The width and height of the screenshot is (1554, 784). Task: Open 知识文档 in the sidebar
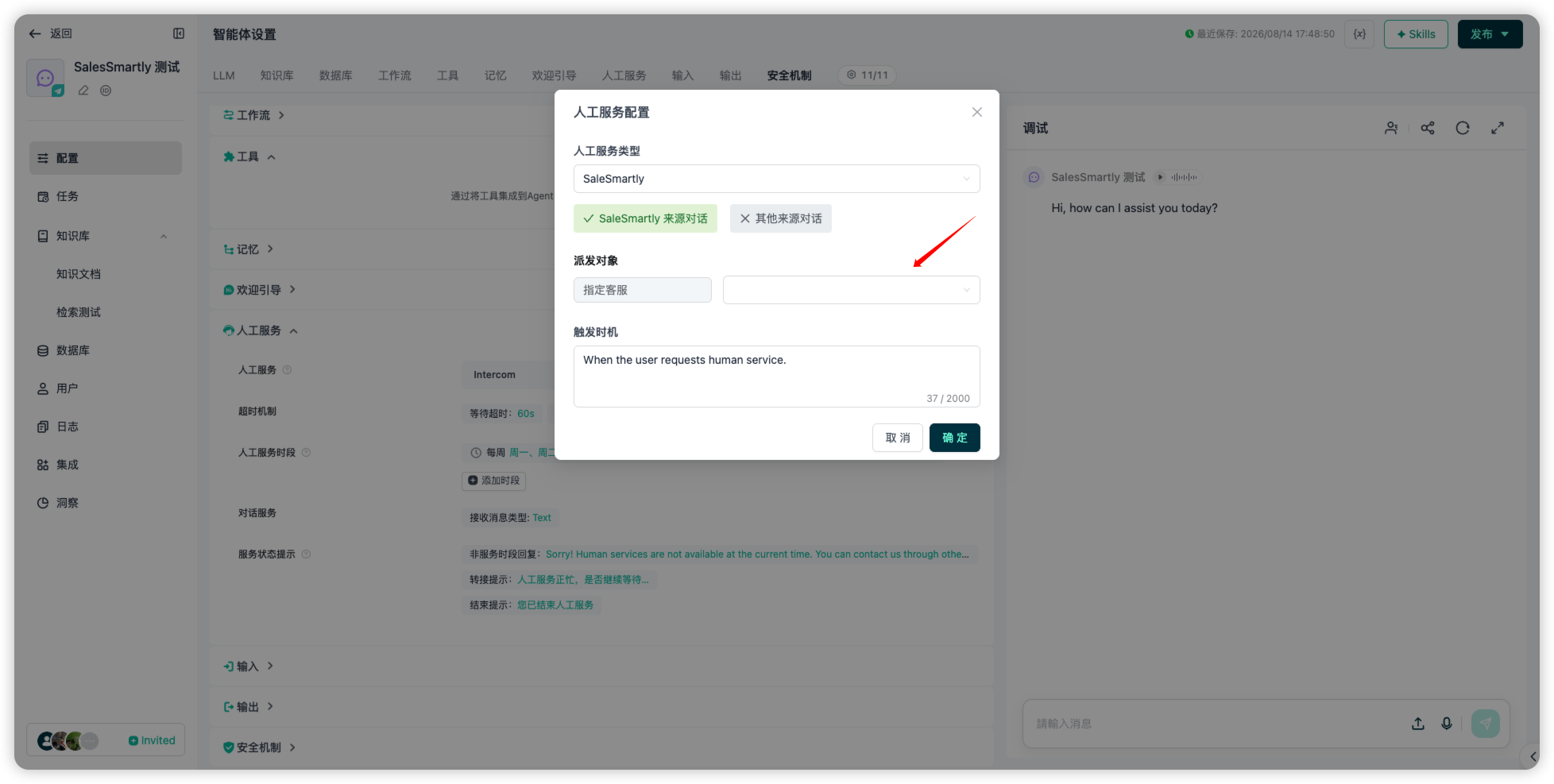coord(79,274)
